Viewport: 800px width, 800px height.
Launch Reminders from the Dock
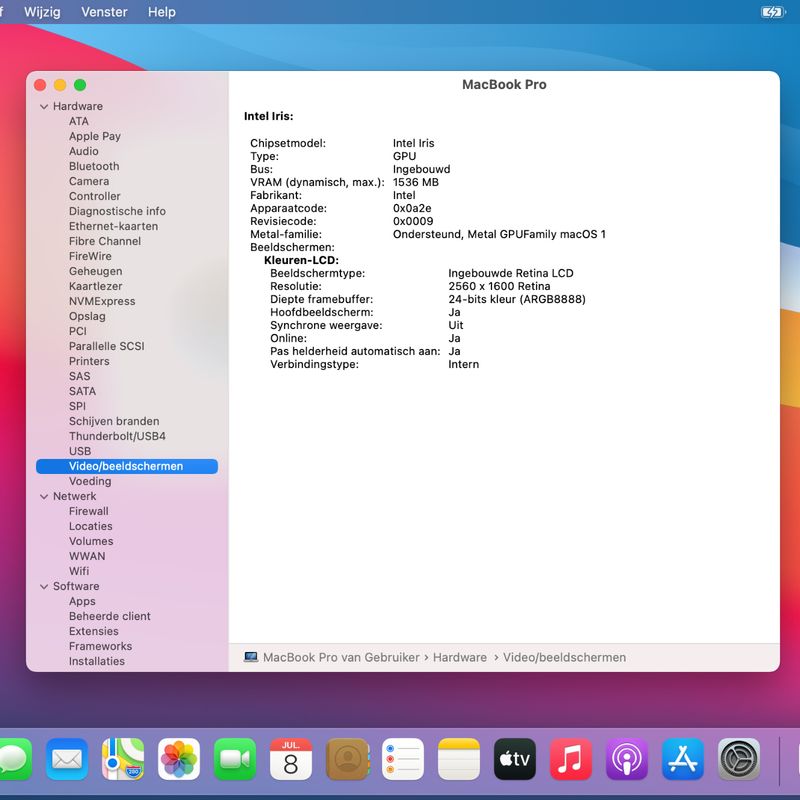click(x=403, y=759)
